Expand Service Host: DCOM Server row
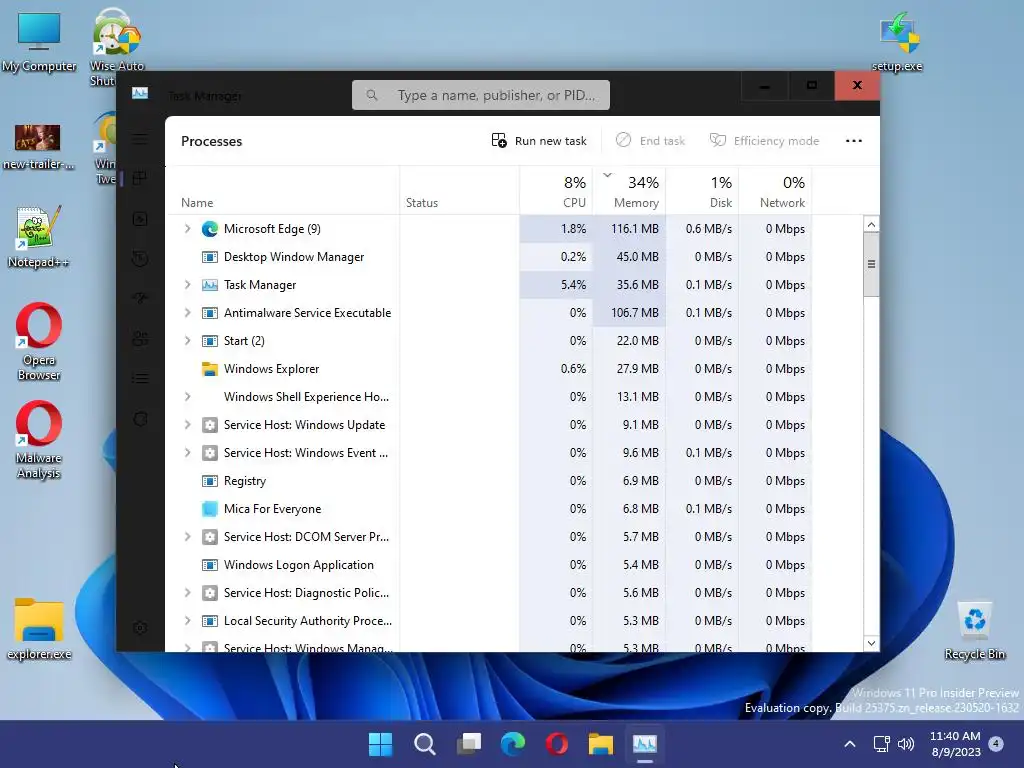 click(187, 537)
